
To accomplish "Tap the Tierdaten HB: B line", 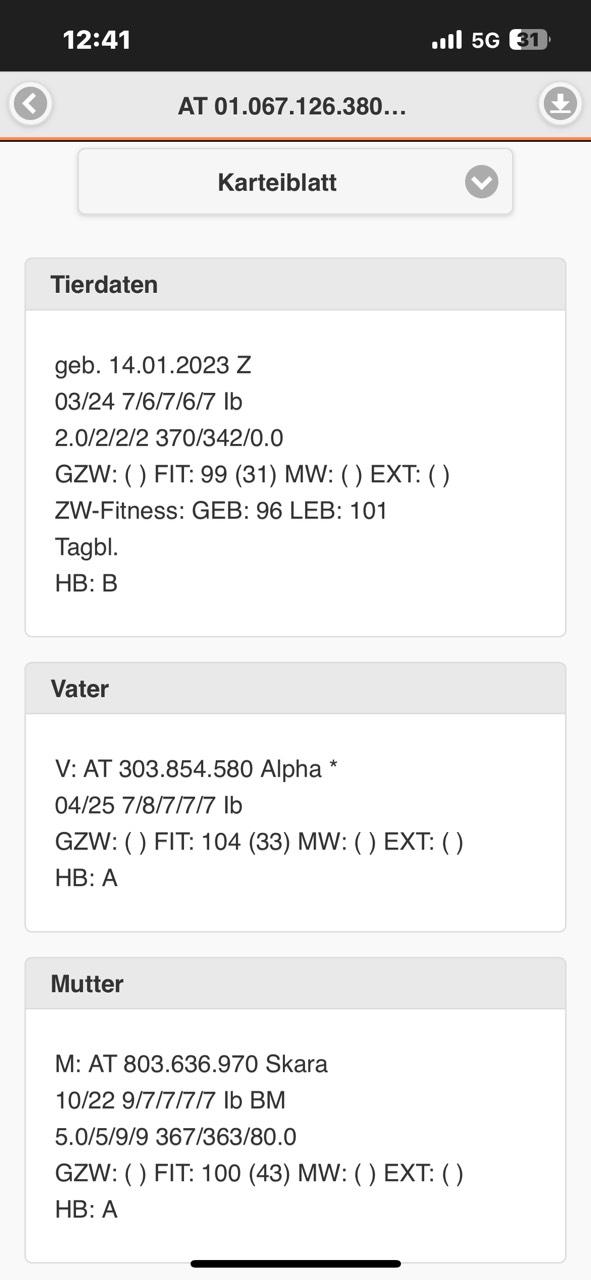I will [86, 583].
